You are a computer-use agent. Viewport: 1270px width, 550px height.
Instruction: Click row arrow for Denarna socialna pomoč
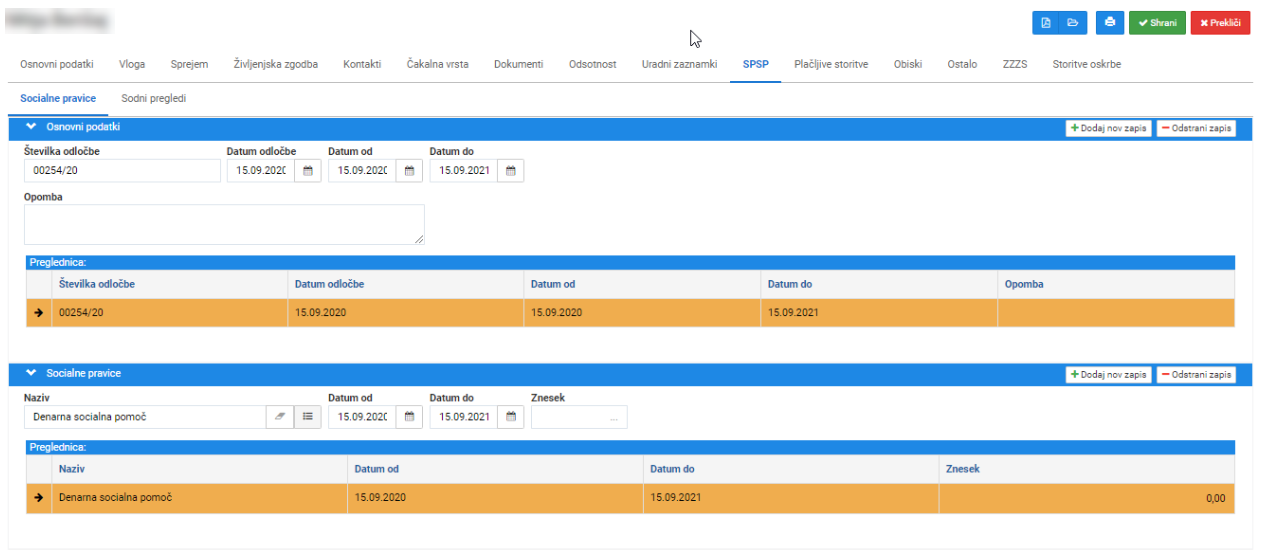(38, 498)
